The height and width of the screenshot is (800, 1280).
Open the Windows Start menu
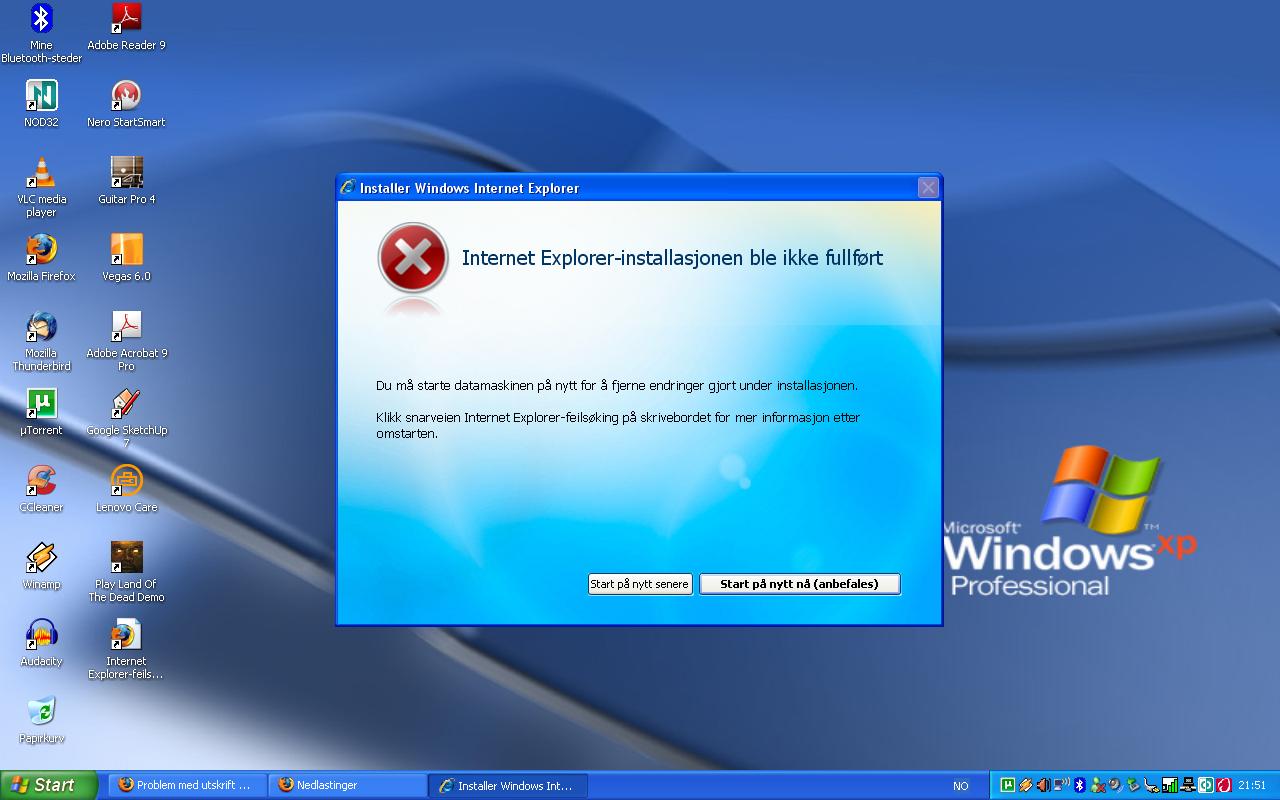49,785
